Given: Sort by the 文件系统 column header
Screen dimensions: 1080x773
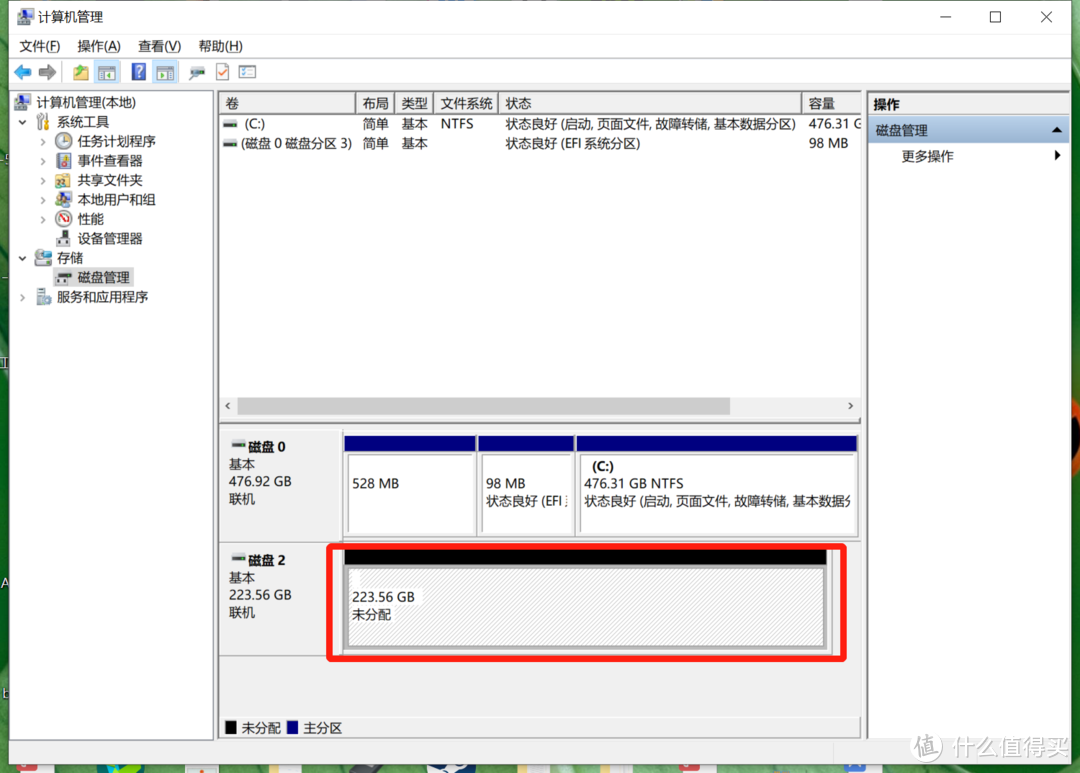Looking at the screenshot, I should tap(466, 103).
